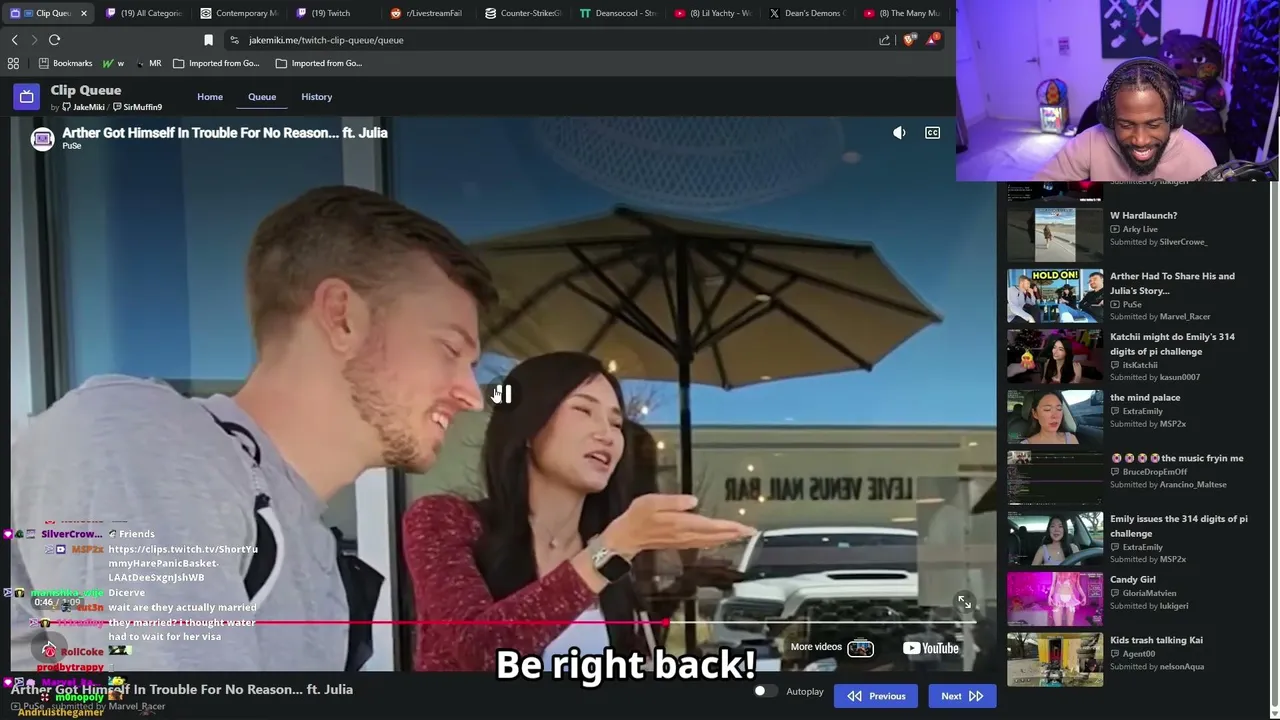
Task: Select the Candy Girl clip thumbnail
Action: (1055, 598)
